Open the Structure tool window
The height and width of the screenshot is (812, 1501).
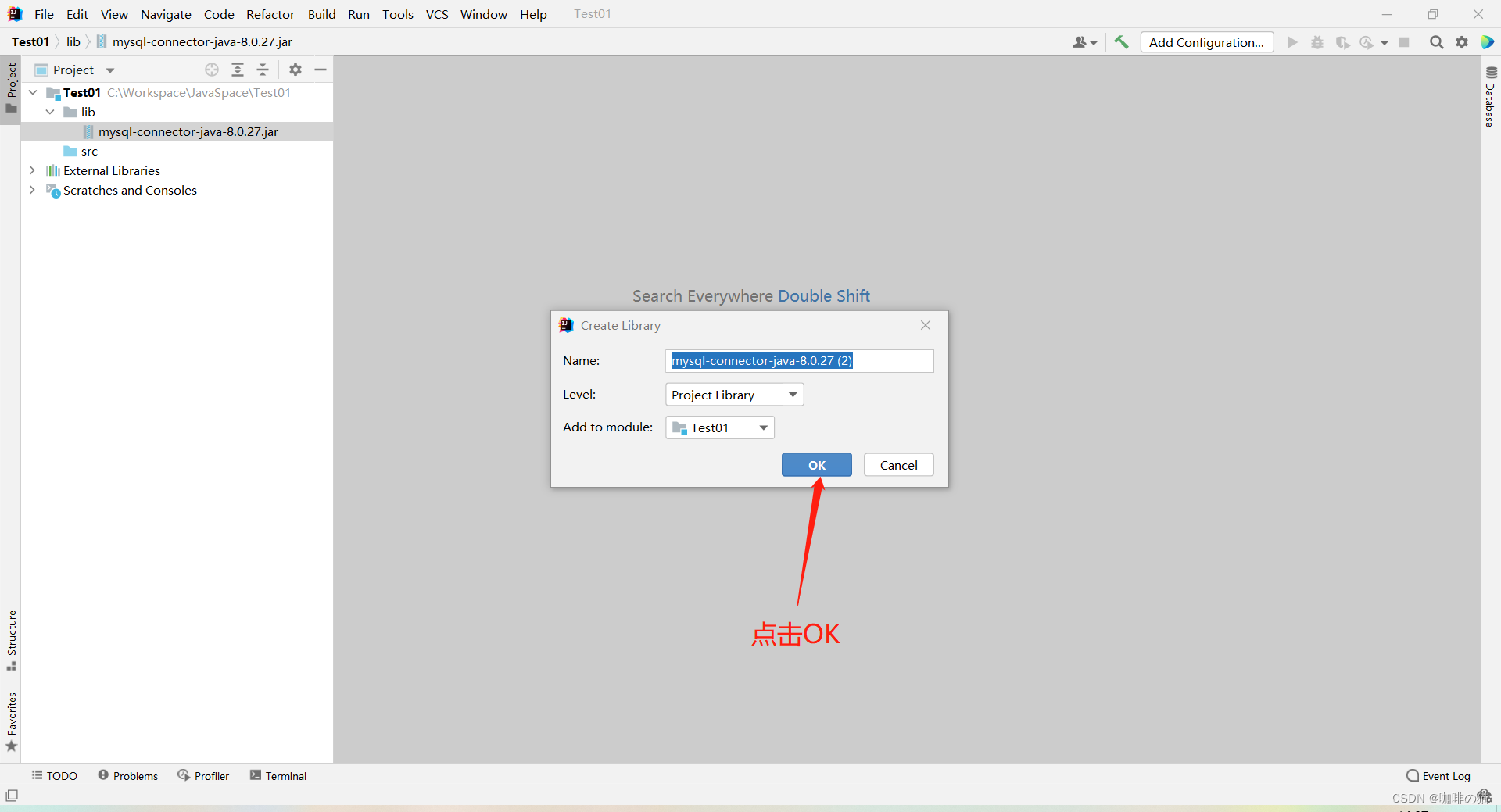(x=11, y=640)
